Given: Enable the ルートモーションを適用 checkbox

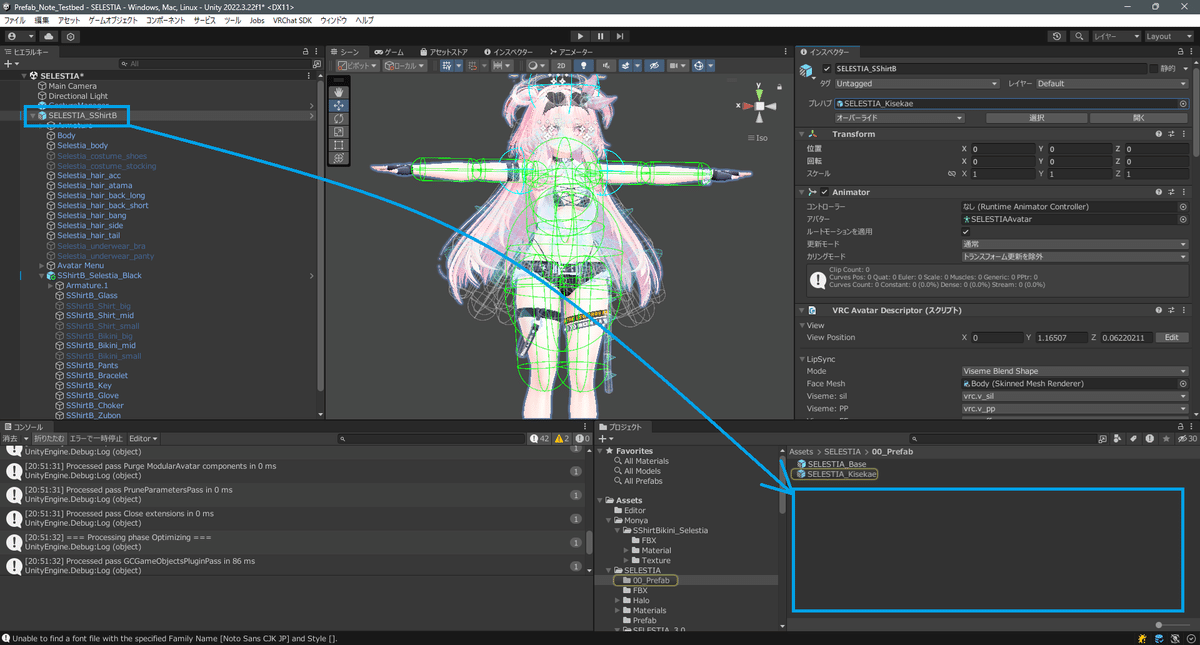Looking at the screenshot, I should (966, 232).
